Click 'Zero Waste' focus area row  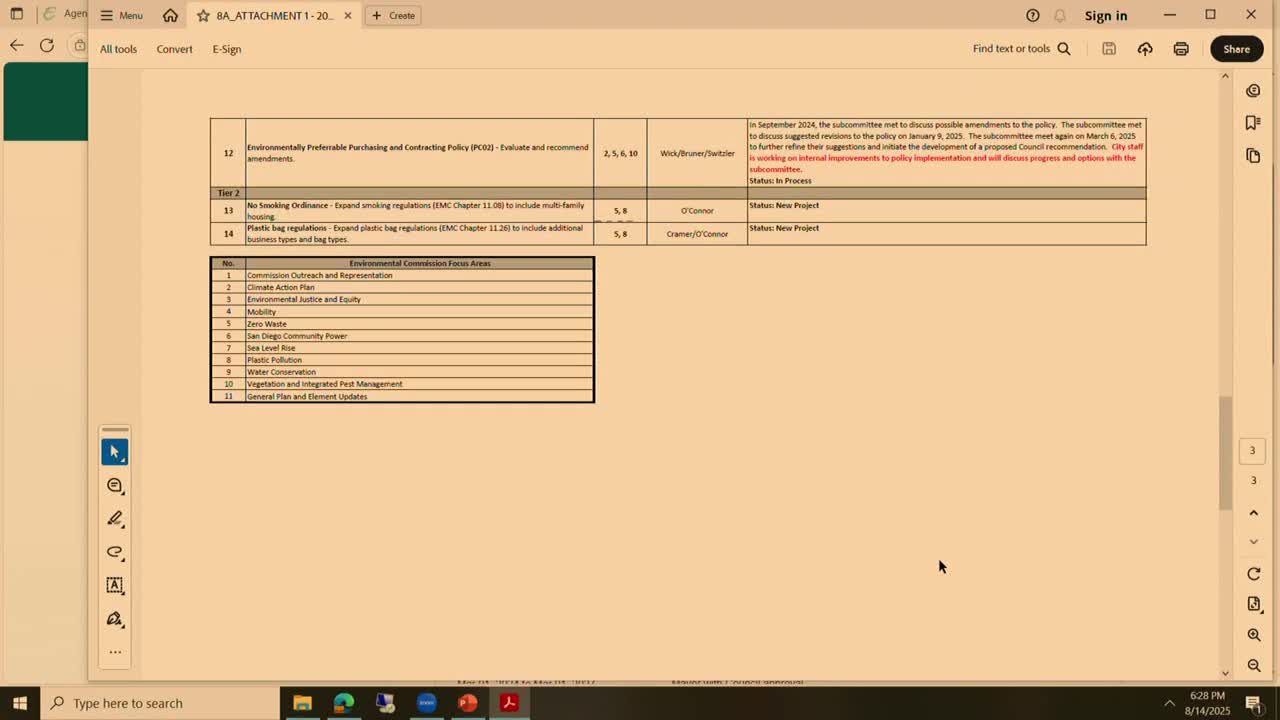coord(402,324)
